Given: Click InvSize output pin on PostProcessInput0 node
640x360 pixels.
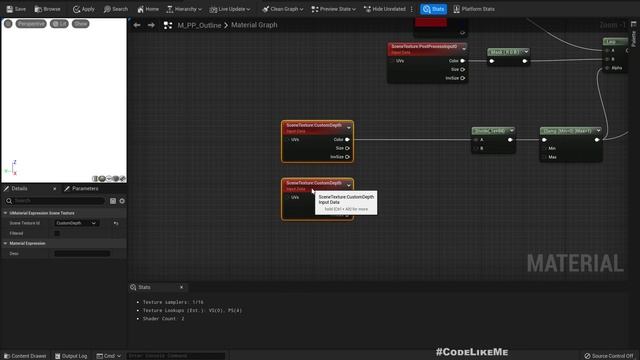Looking at the screenshot, I should (x=462, y=78).
